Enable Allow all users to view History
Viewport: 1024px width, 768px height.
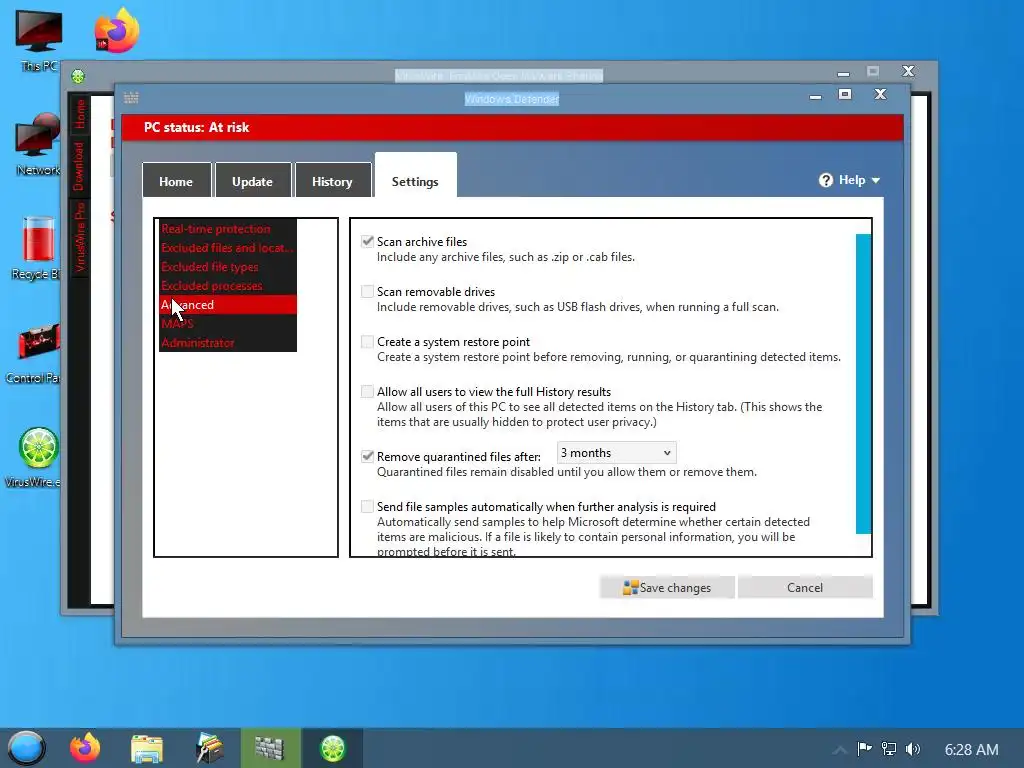[368, 392]
